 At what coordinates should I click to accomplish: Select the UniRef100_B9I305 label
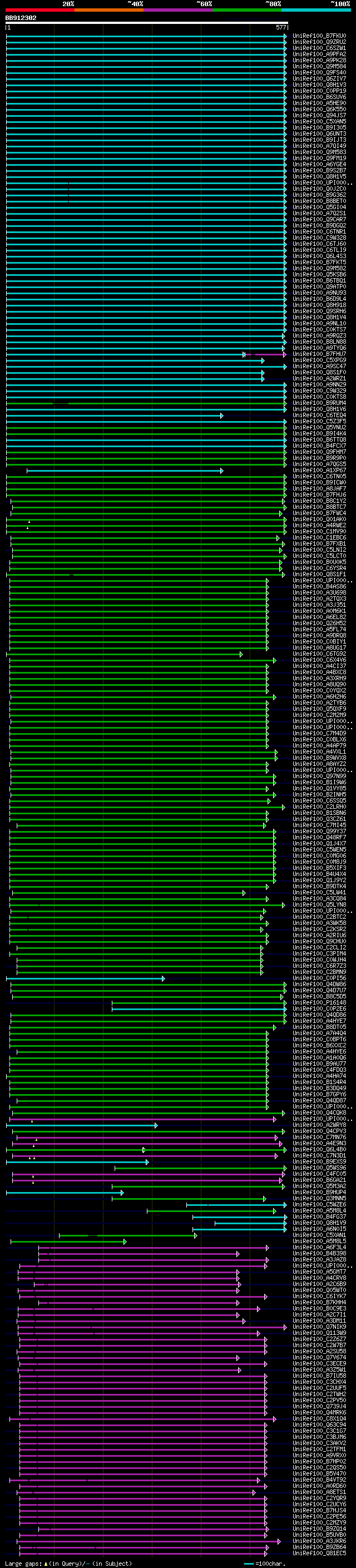click(x=319, y=128)
